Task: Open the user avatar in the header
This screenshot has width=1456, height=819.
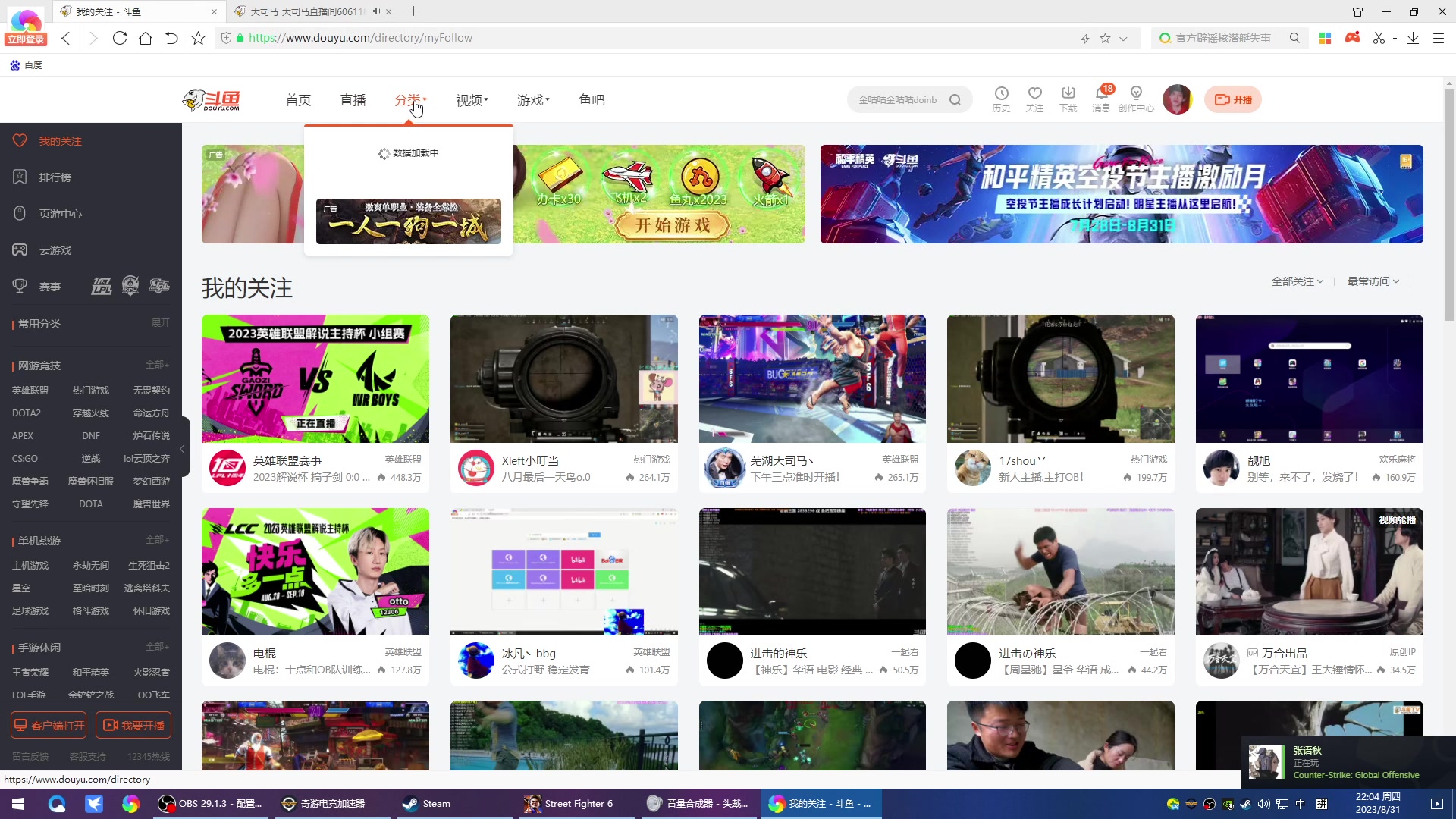Action: coord(1177,99)
